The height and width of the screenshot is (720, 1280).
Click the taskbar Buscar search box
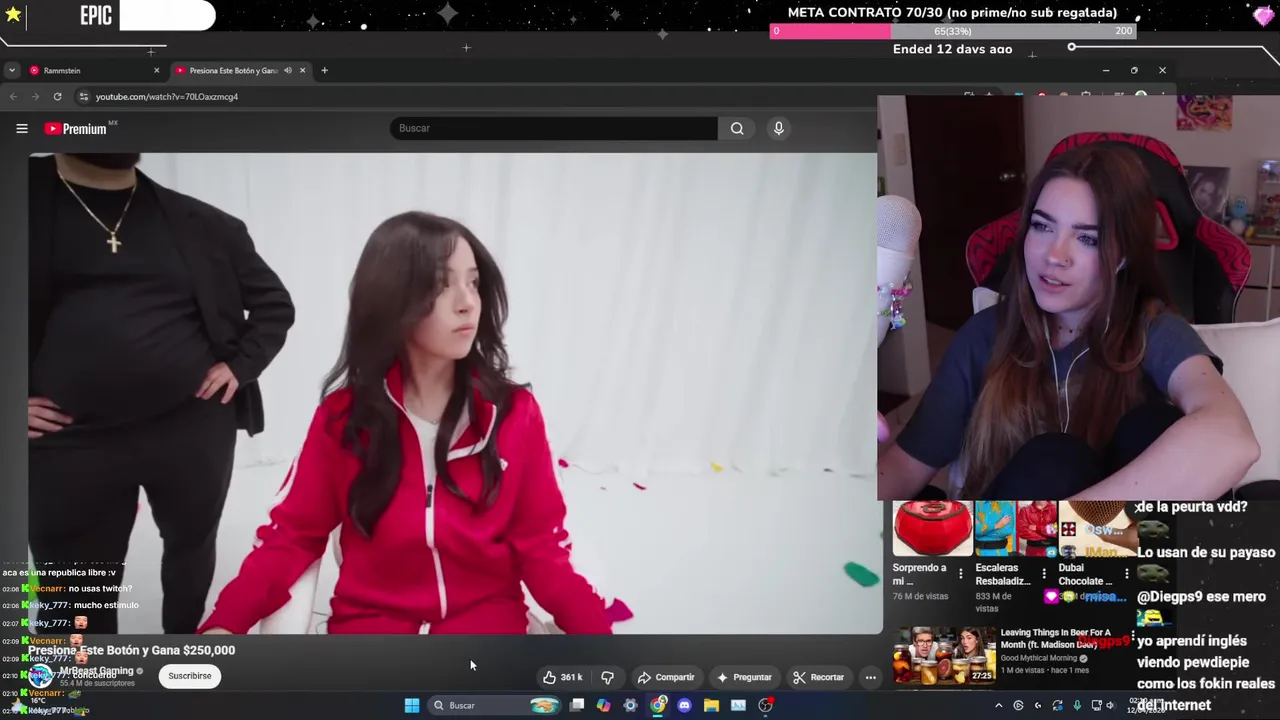point(495,705)
